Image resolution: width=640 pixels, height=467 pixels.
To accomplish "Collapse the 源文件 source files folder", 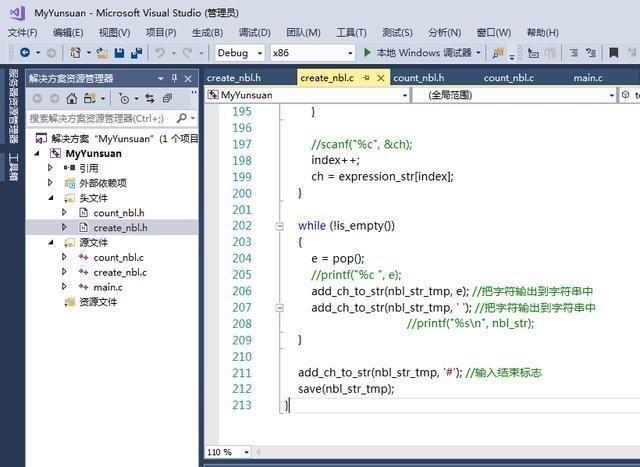I will coord(51,242).
